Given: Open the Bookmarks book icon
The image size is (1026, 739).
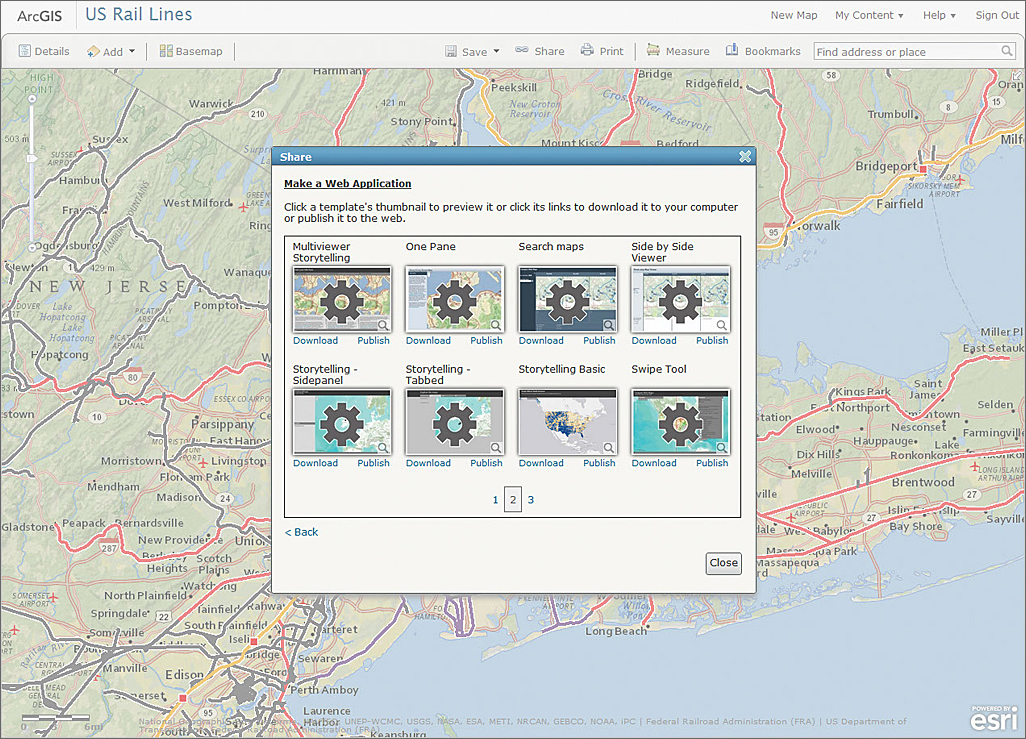Looking at the screenshot, I should coord(732,50).
